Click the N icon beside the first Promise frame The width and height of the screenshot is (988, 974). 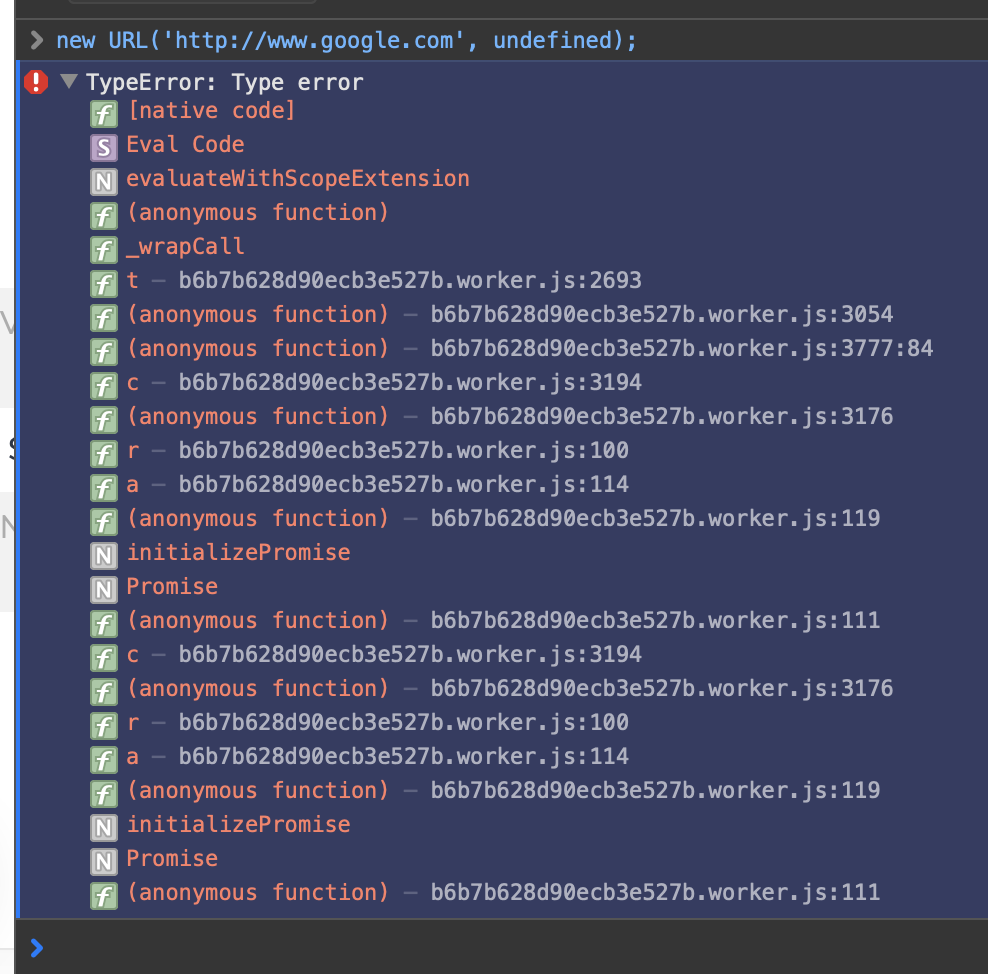pos(103,590)
